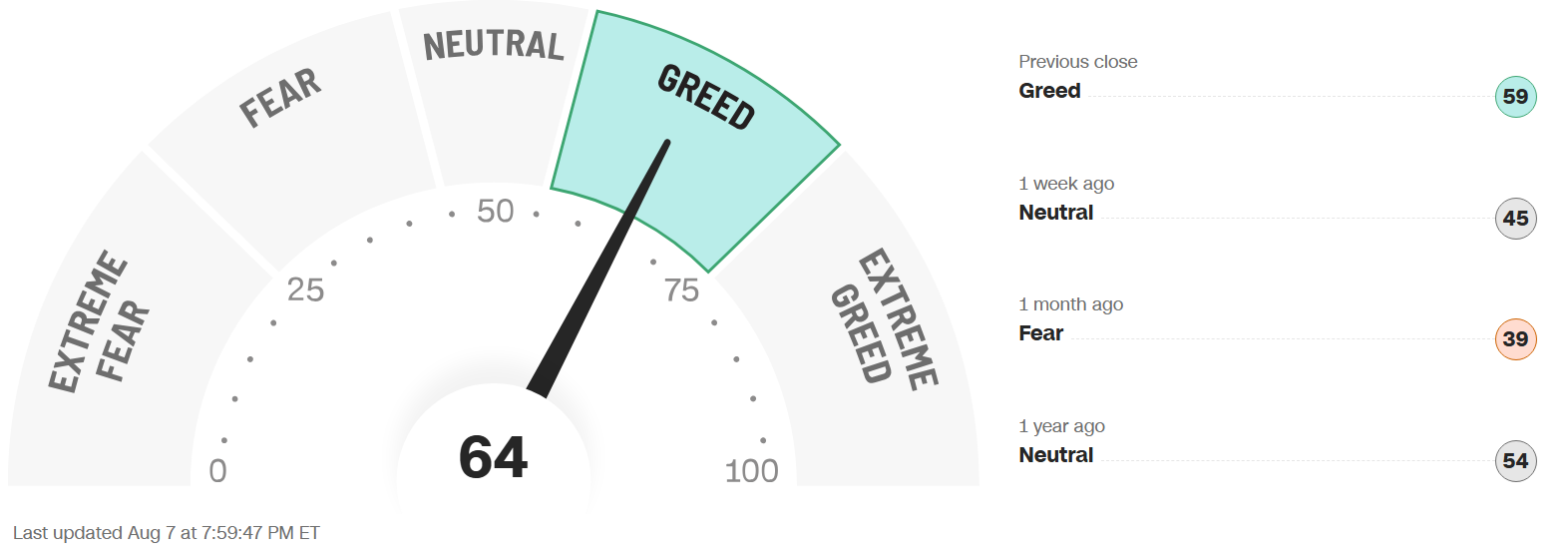Viewport: 1568px width, 559px height.
Task: Click the 50 tick label on gauge
Action: [496, 211]
